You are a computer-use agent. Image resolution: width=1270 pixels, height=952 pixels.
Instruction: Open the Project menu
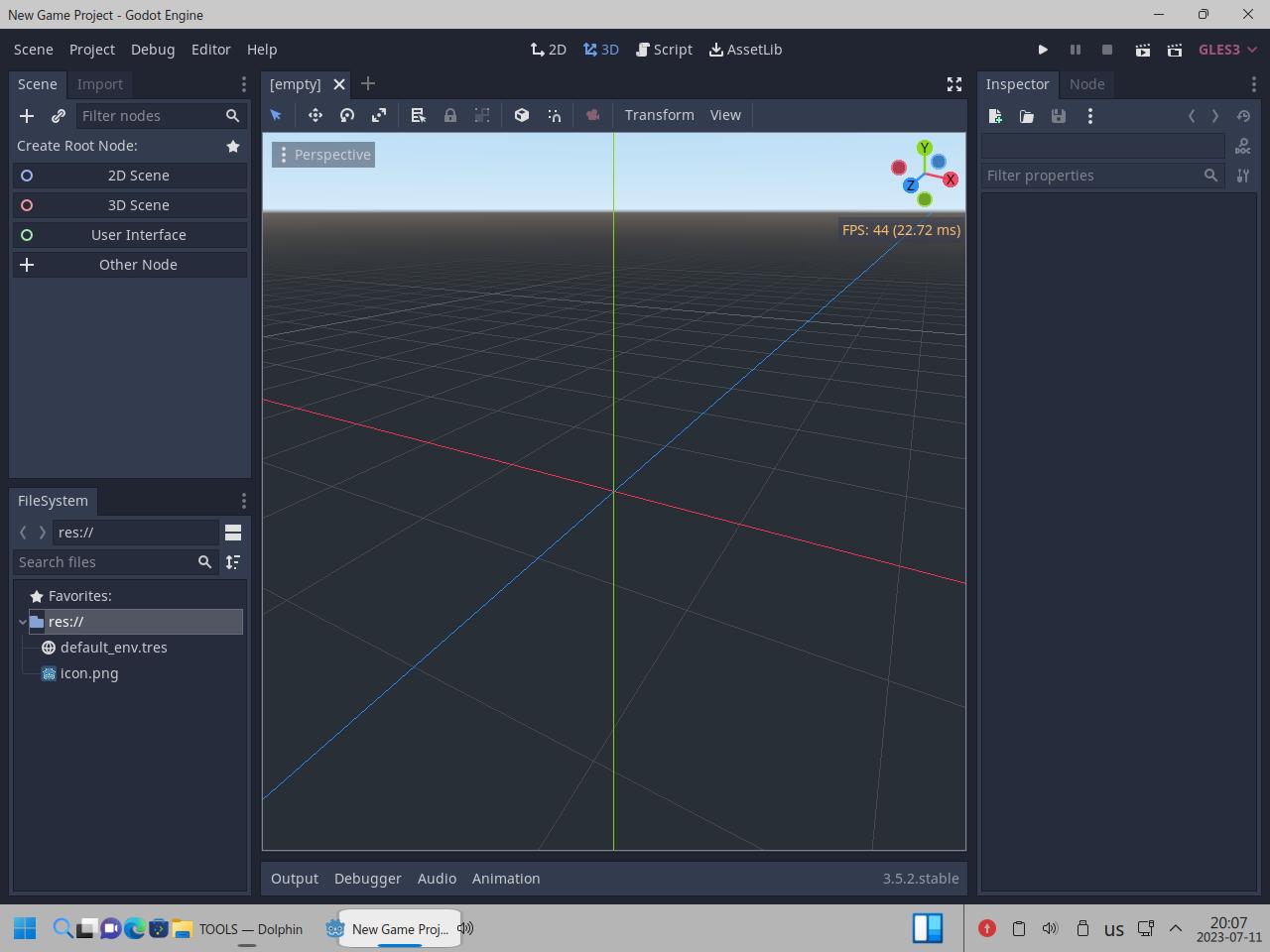pos(92,50)
